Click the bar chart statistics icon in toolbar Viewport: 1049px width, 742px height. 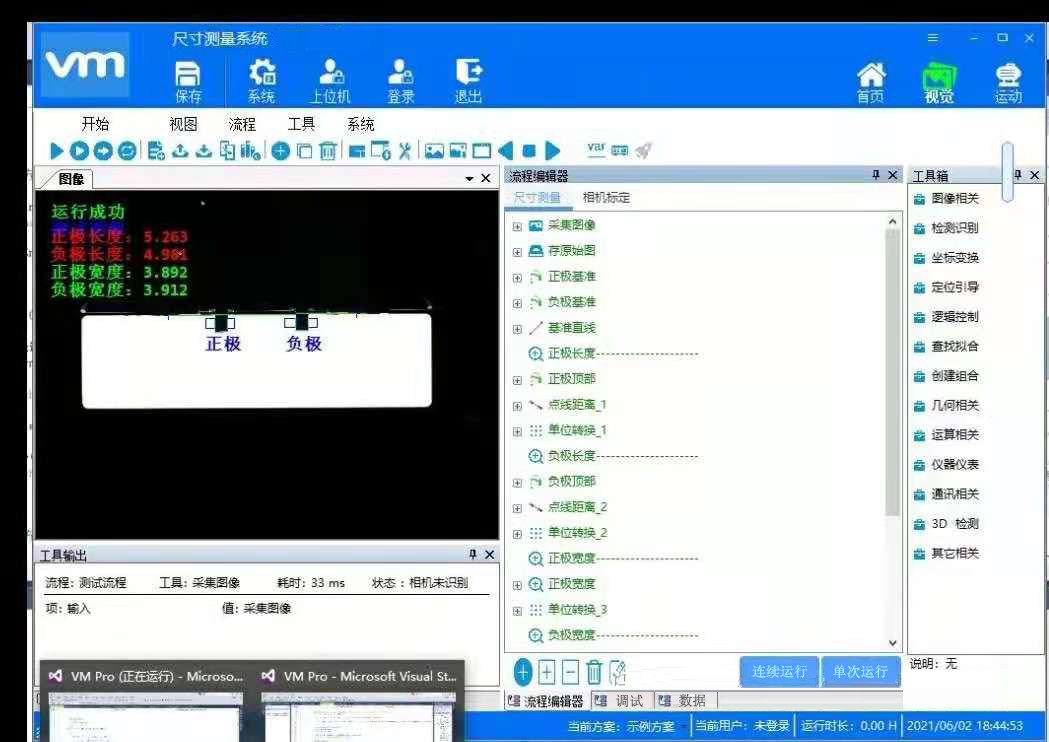coord(250,151)
